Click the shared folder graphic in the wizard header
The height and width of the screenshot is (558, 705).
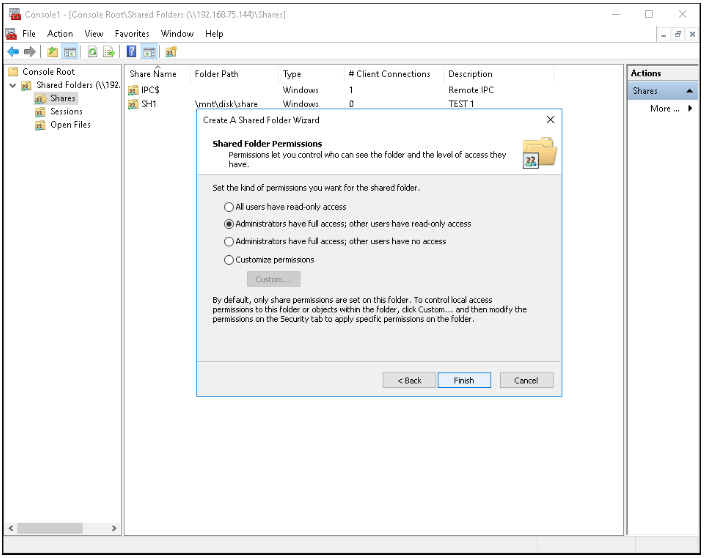pyautogui.click(x=539, y=153)
